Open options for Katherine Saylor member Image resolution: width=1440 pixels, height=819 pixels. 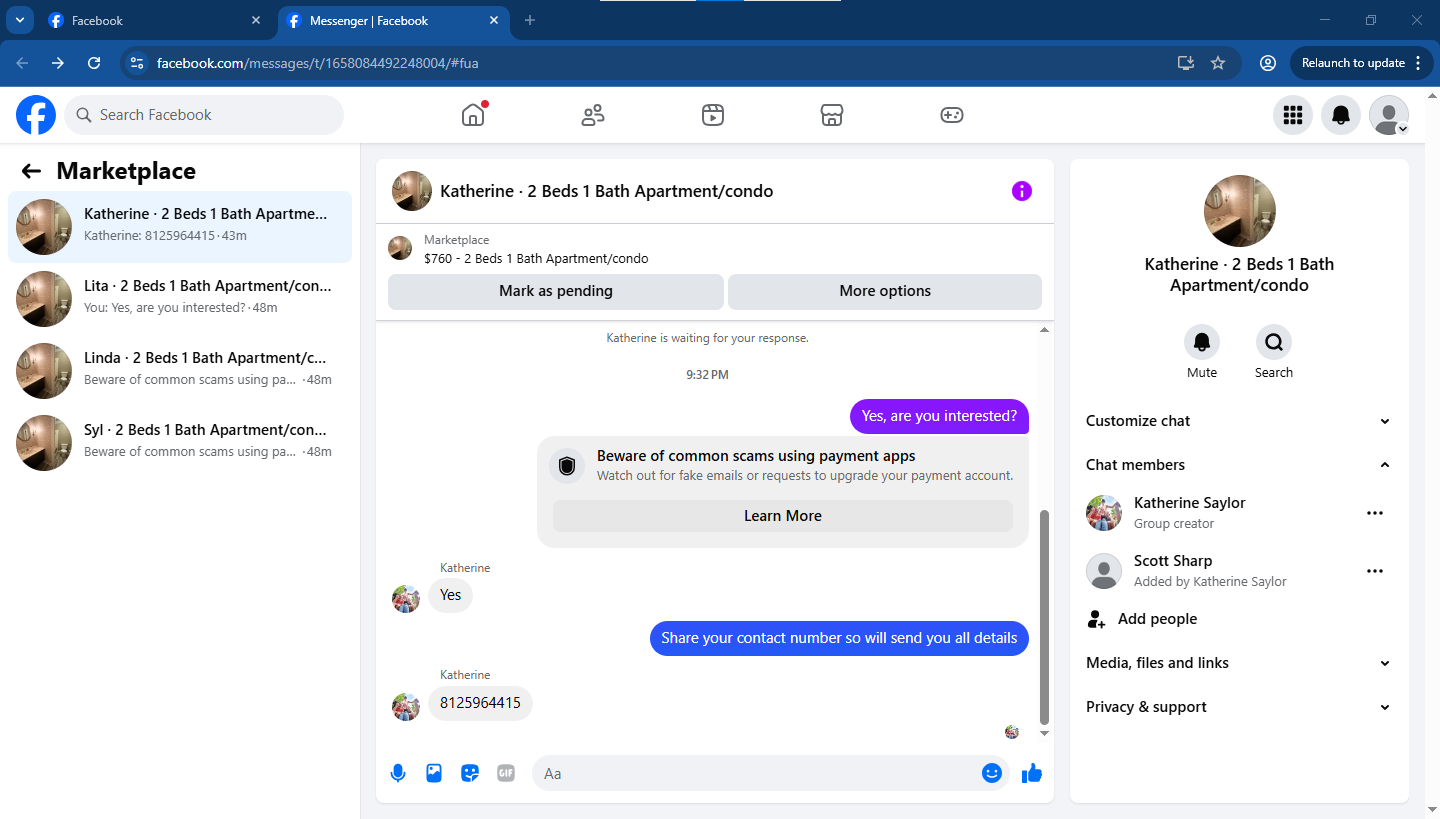tap(1375, 513)
